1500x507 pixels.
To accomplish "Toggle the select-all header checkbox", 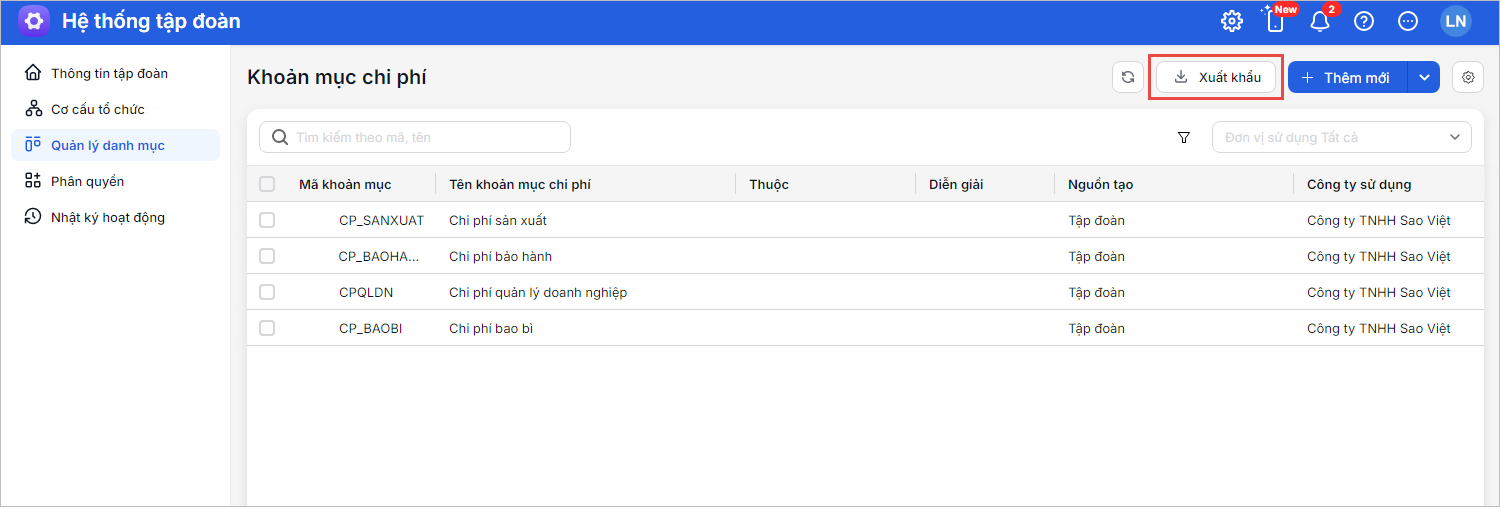I will (267, 184).
